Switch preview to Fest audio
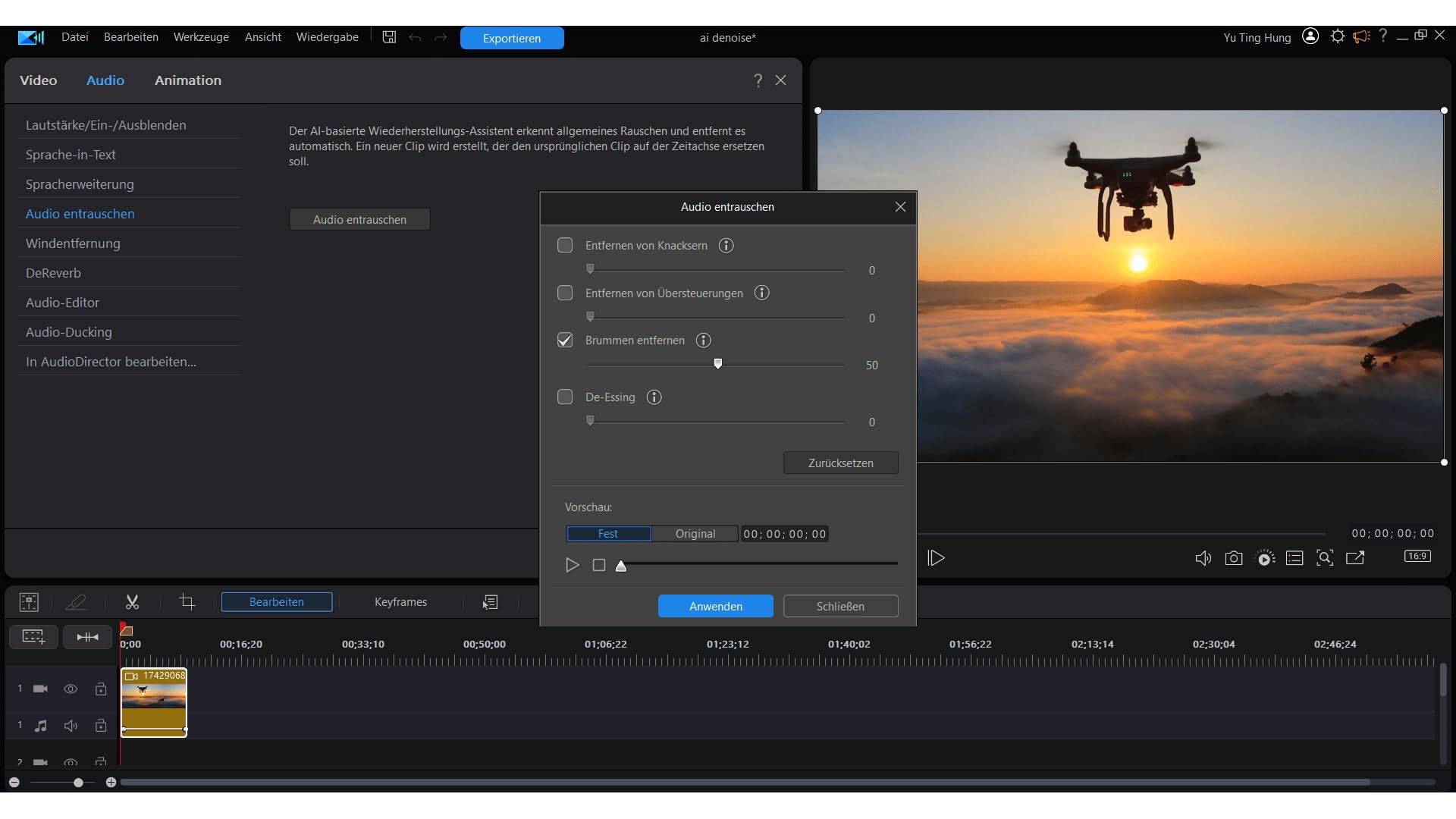Screen dimensions: 1456x819 coord(608,534)
